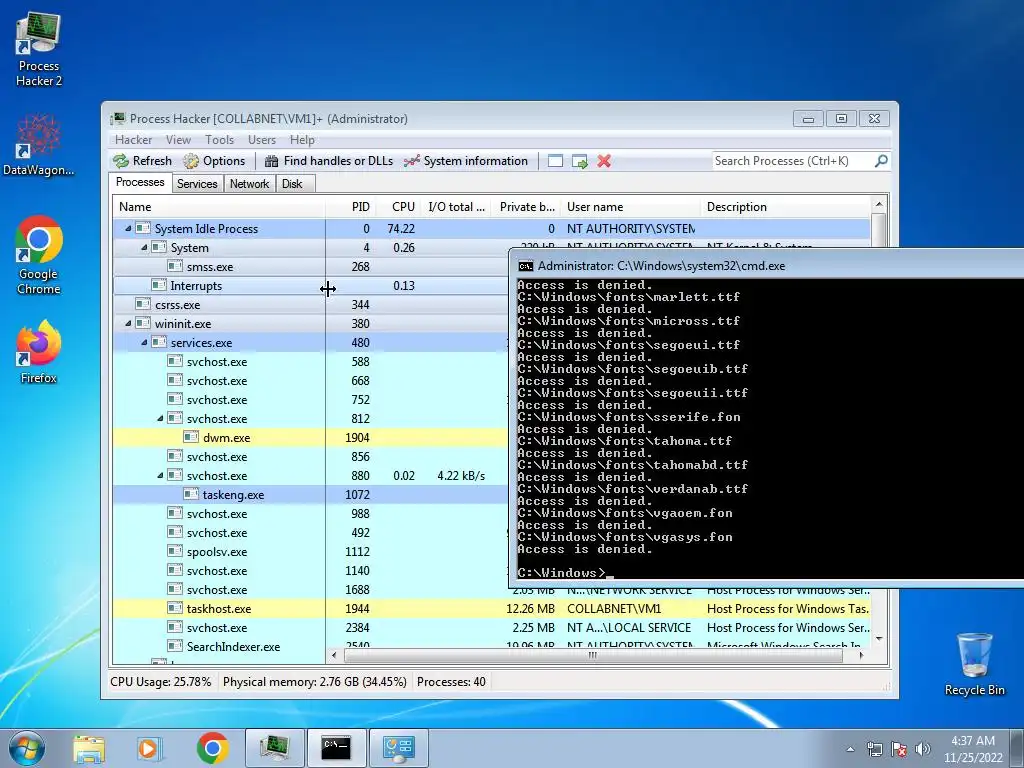Click the vertical scrollbar down arrow
1024x768 pixels.
879,639
